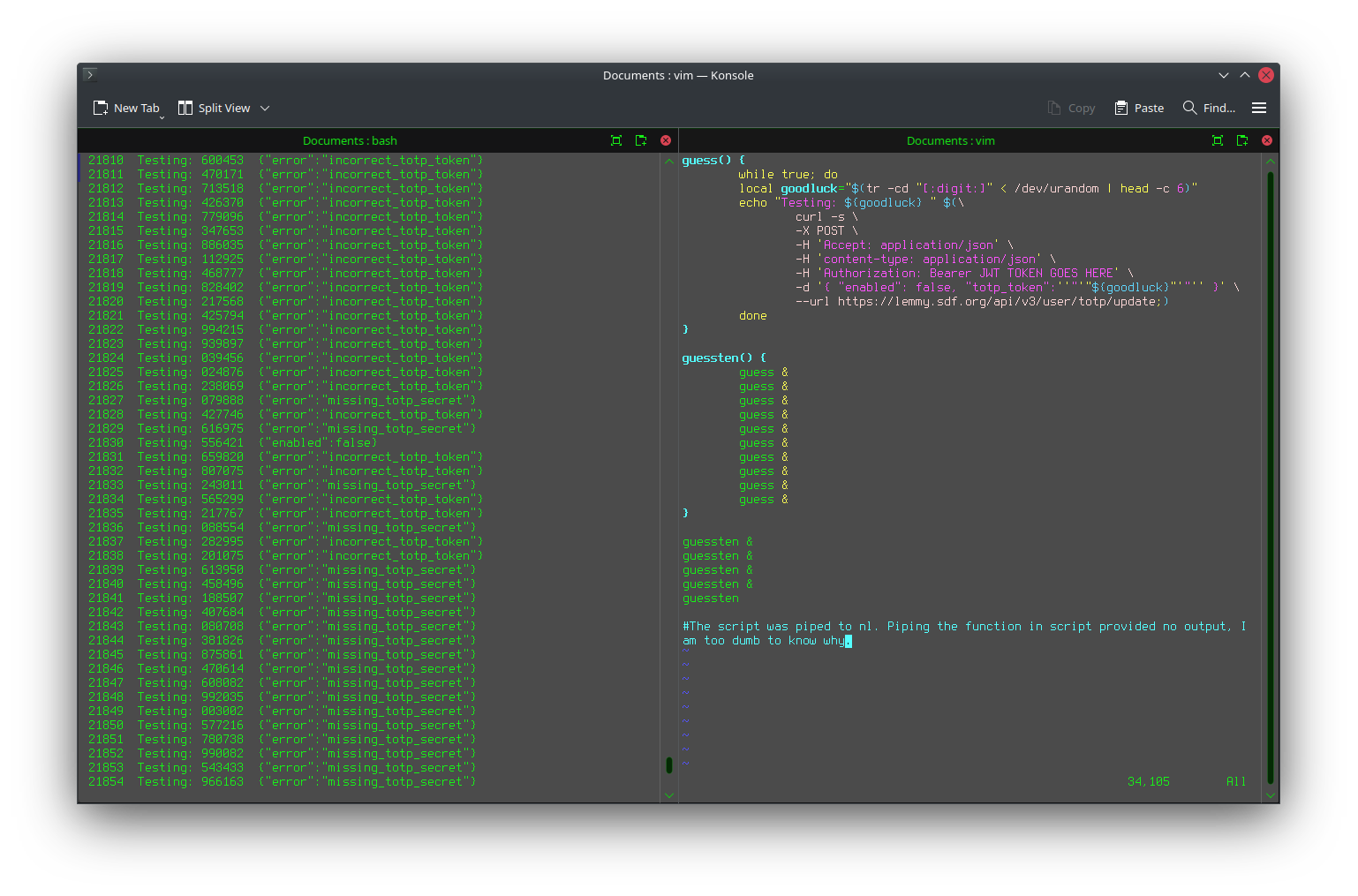This screenshot has height=896, width=1358.
Task: Open a new tab in Konsole
Action: 126,108
